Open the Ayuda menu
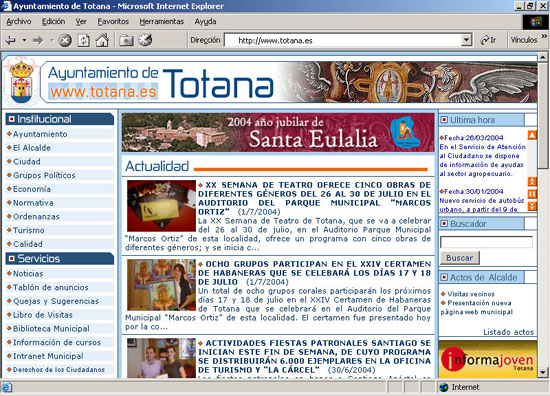Viewport: 550px width, 396px height. point(205,22)
